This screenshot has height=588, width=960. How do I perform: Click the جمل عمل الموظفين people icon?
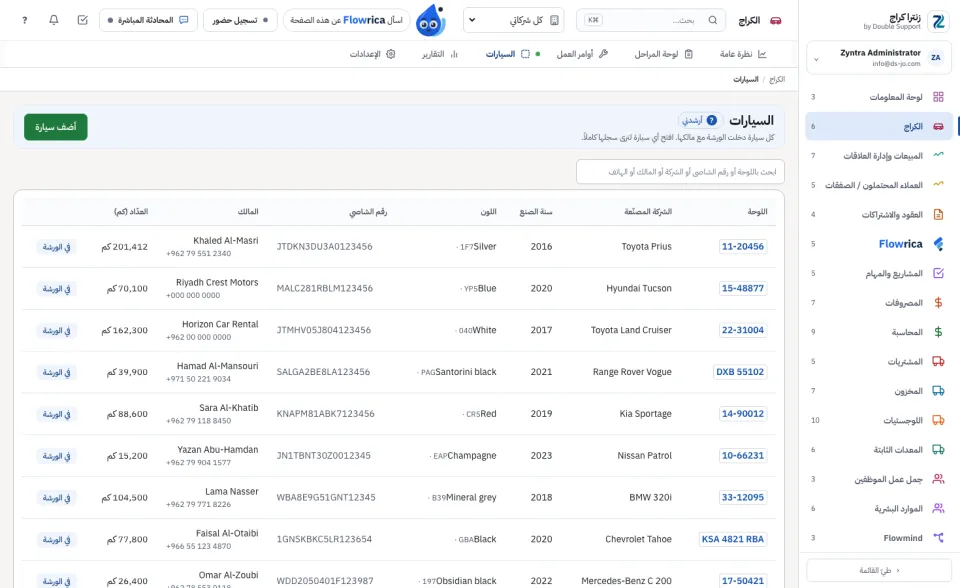(x=938, y=479)
